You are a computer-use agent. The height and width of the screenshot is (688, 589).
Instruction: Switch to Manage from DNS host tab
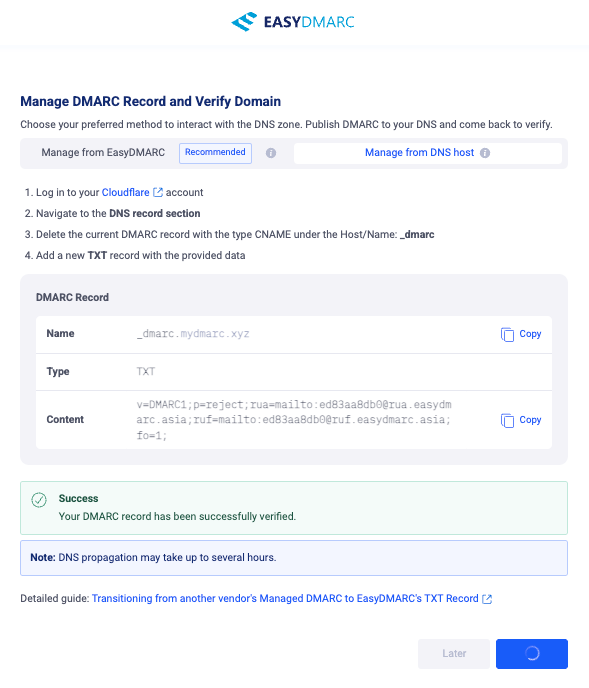419,153
